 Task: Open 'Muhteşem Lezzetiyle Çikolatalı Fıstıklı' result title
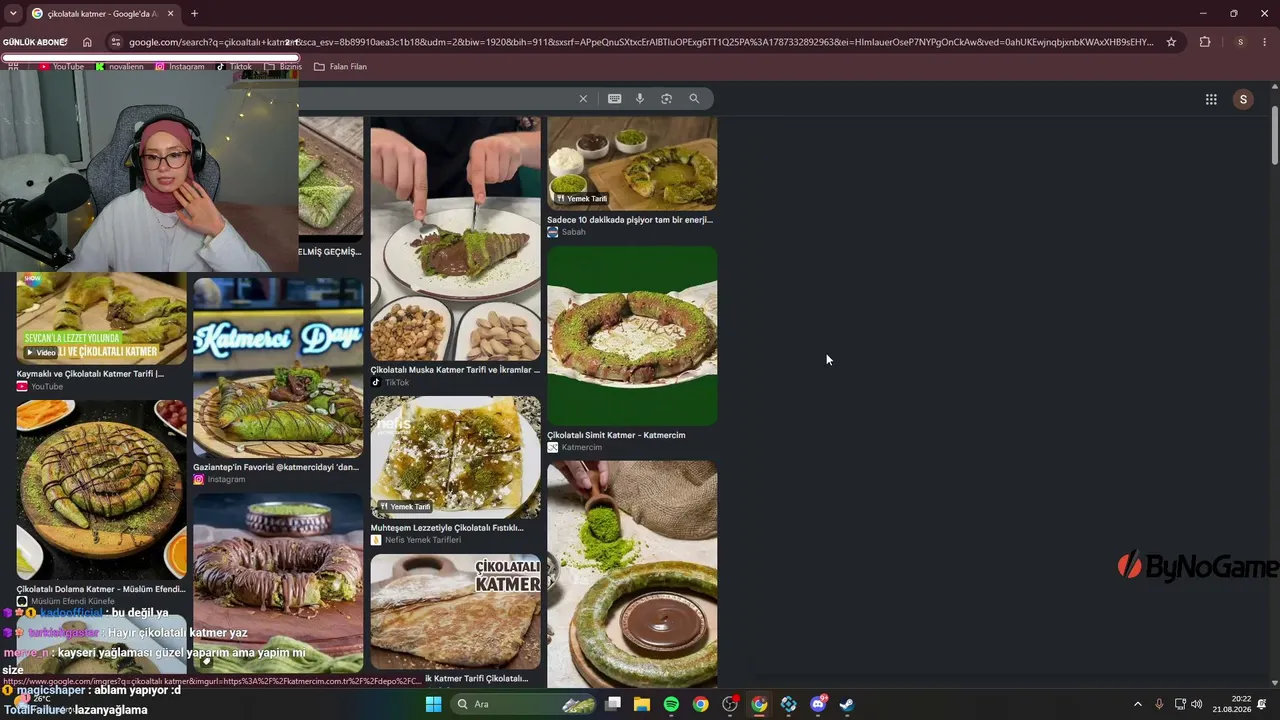447,528
